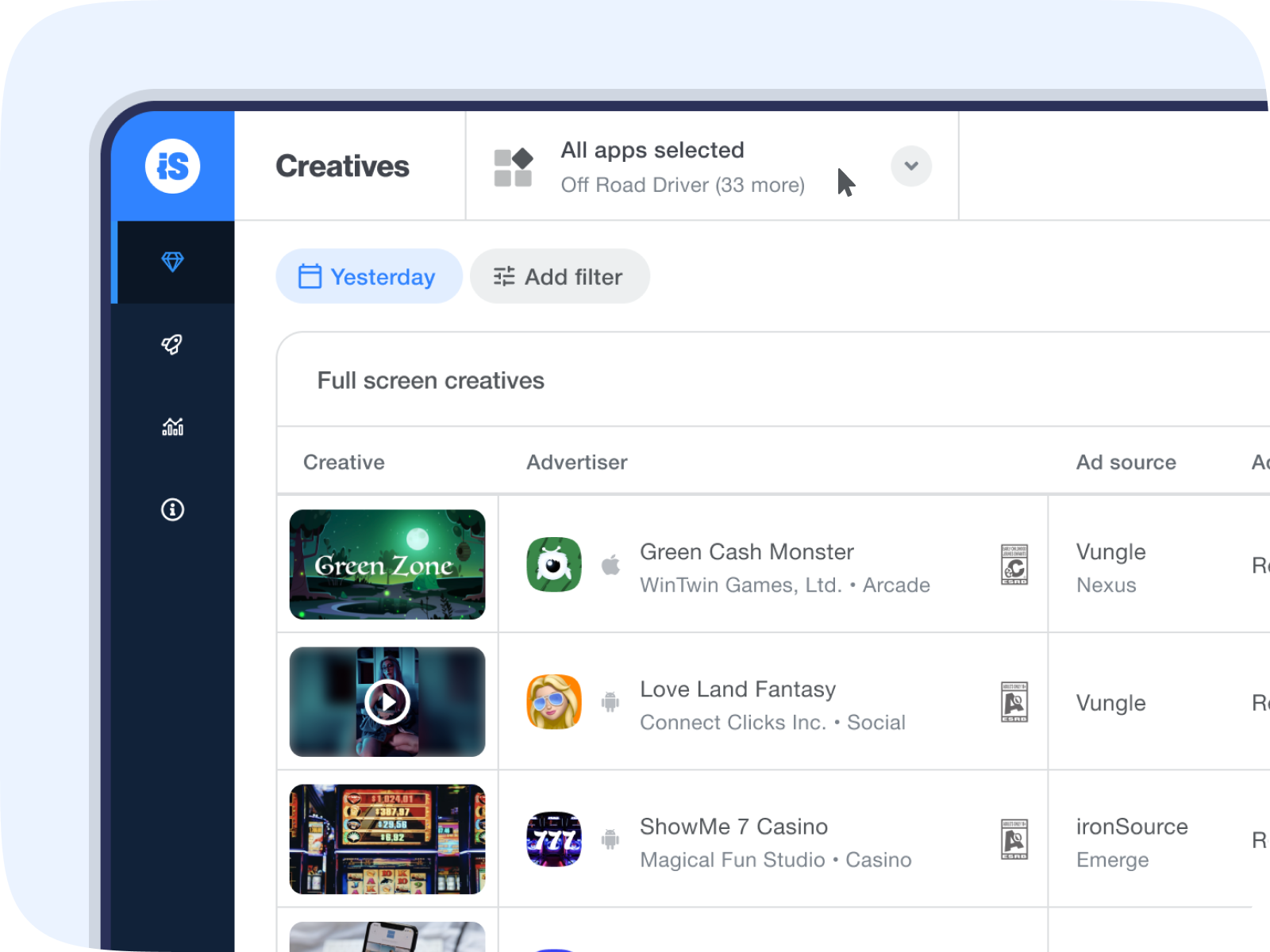The width and height of the screenshot is (1270, 952).
Task: Open the rocket icon sidebar section
Action: pyautogui.click(x=172, y=344)
